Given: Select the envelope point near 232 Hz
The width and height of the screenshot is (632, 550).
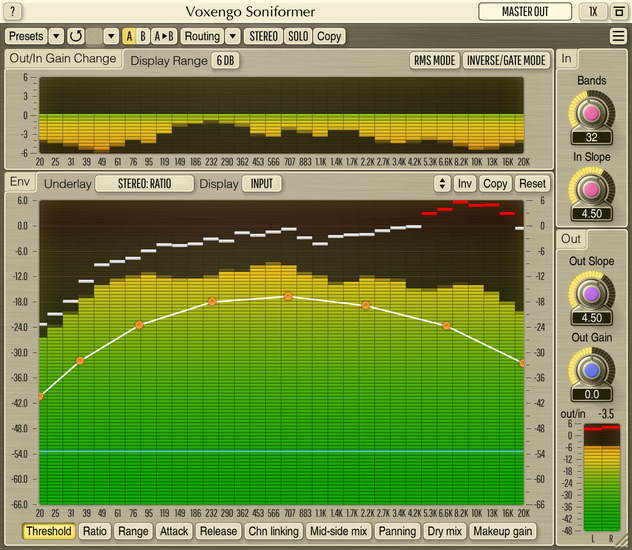Looking at the screenshot, I should (x=212, y=301).
